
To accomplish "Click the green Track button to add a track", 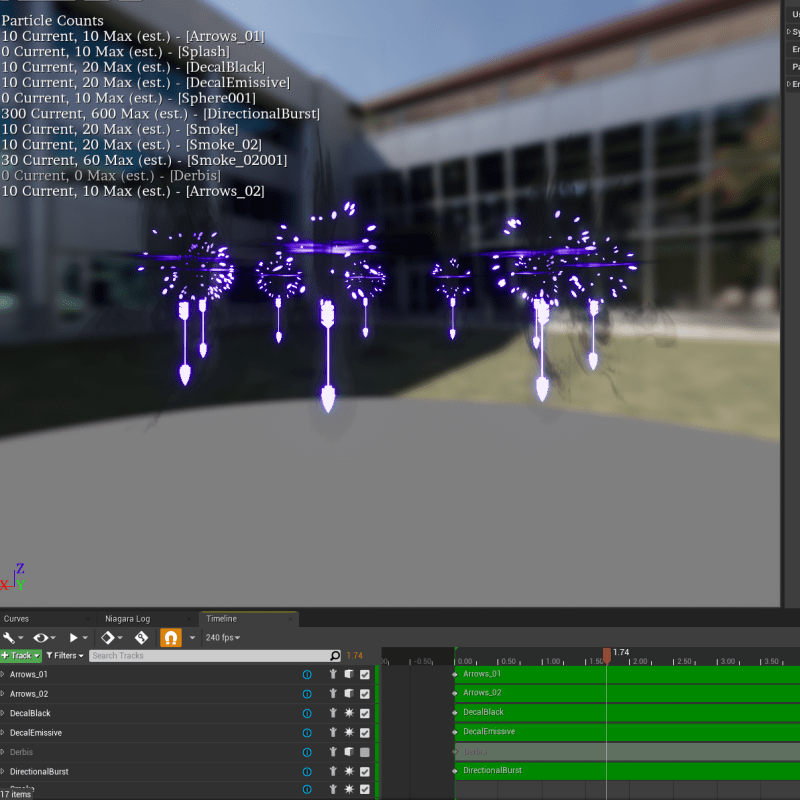I will point(20,655).
